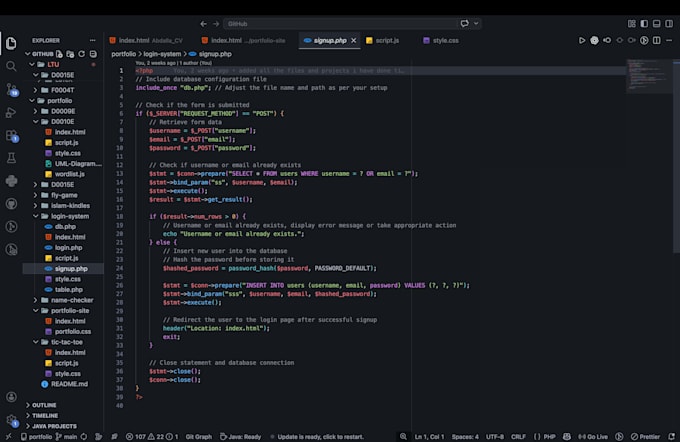The width and height of the screenshot is (680, 442).
Task: Open the Explorer more-actions ellipsis menu
Action: click(92, 40)
